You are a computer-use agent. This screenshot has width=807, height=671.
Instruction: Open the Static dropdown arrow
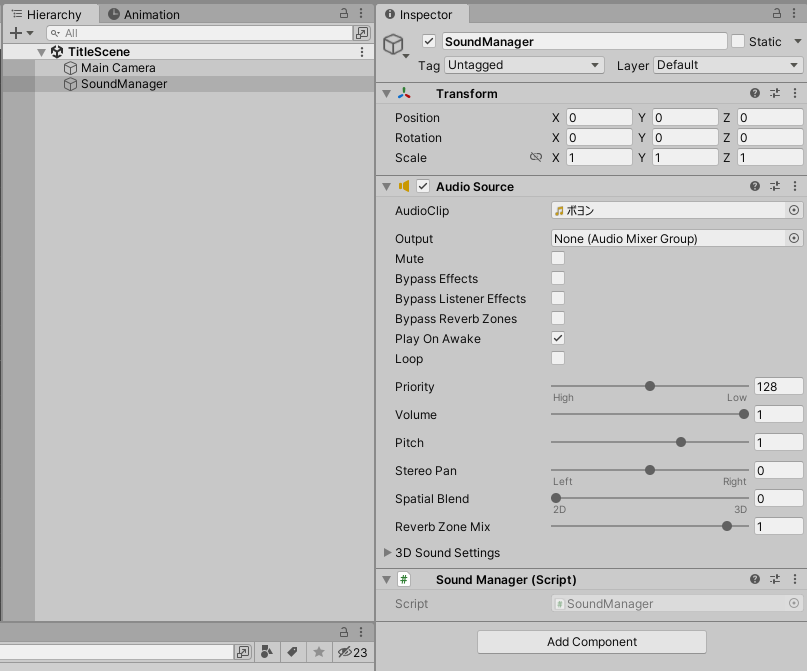[797, 41]
